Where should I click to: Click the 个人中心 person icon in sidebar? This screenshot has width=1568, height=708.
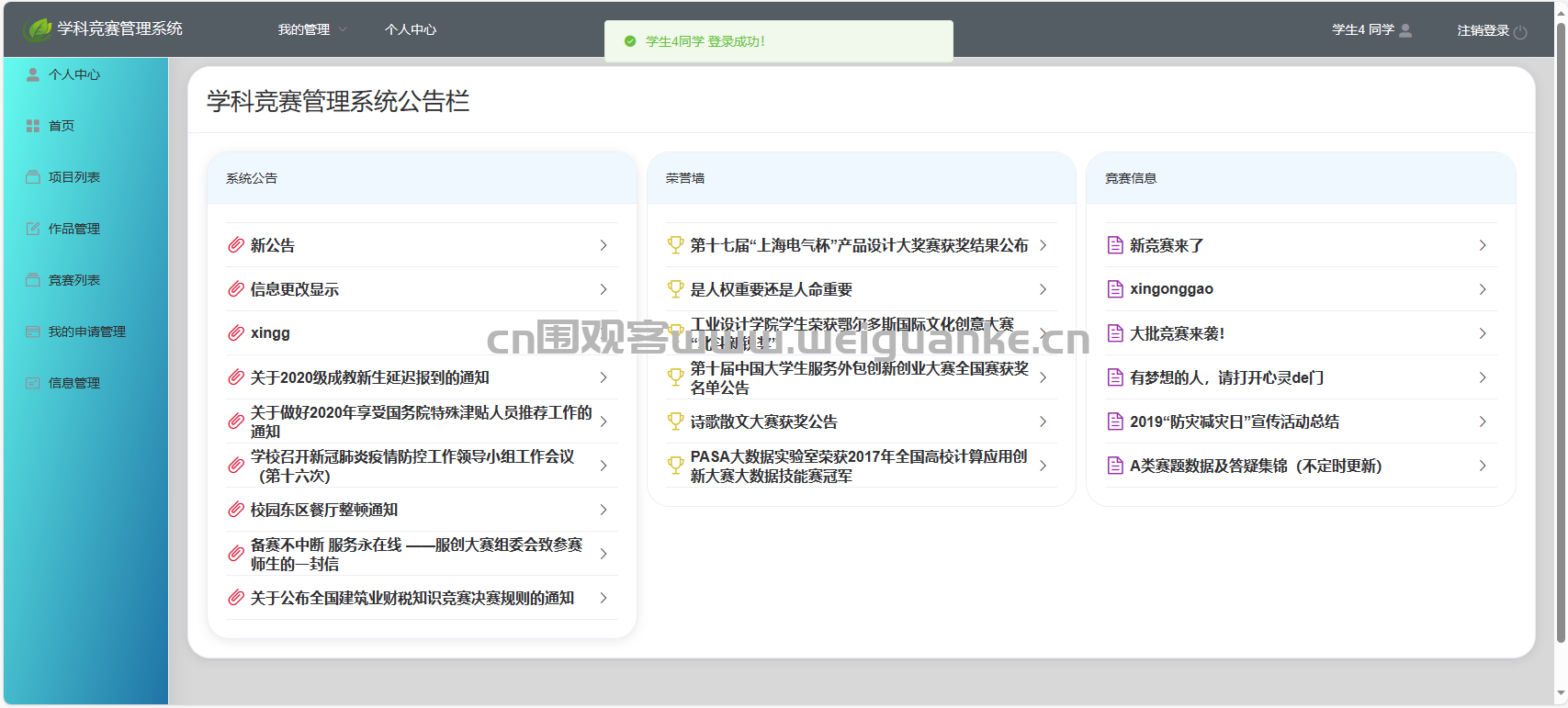(x=33, y=74)
